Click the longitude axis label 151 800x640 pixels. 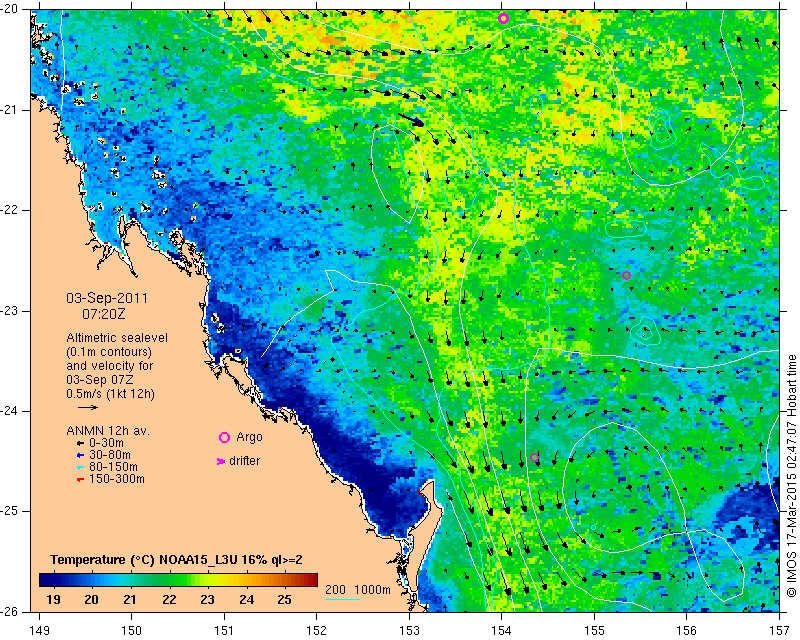(x=224, y=630)
